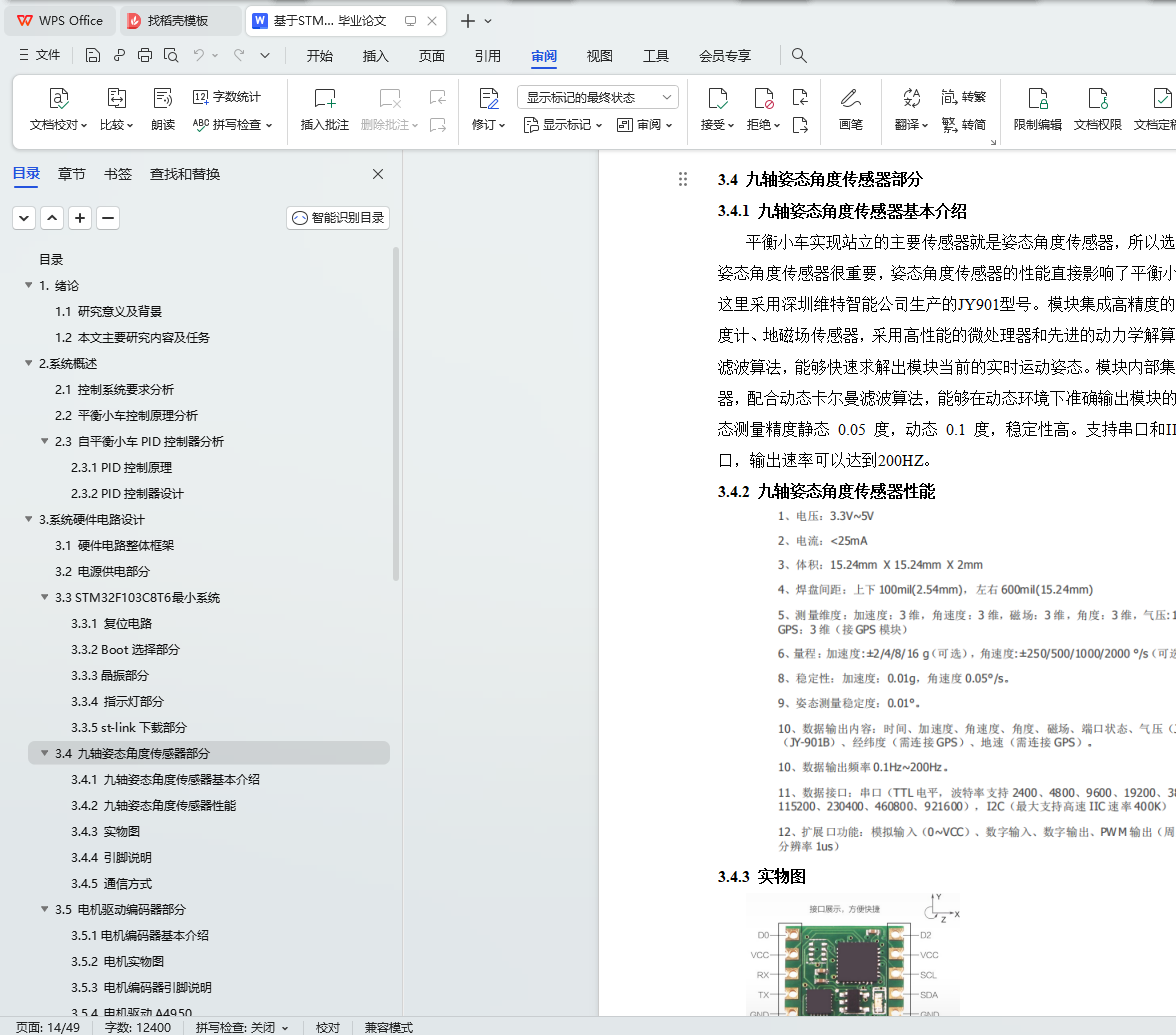Open the 审阅 pane dropdown
The height and width of the screenshot is (1035, 1176).
(x=644, y=124)
